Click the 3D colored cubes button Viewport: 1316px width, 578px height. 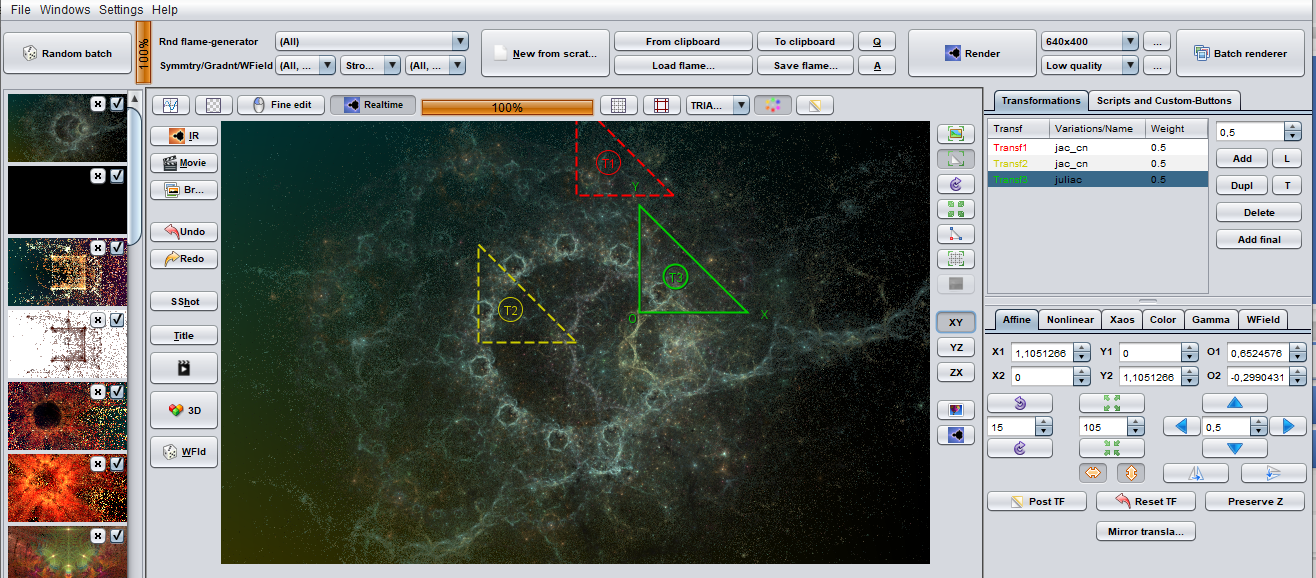tap(183, 410)
